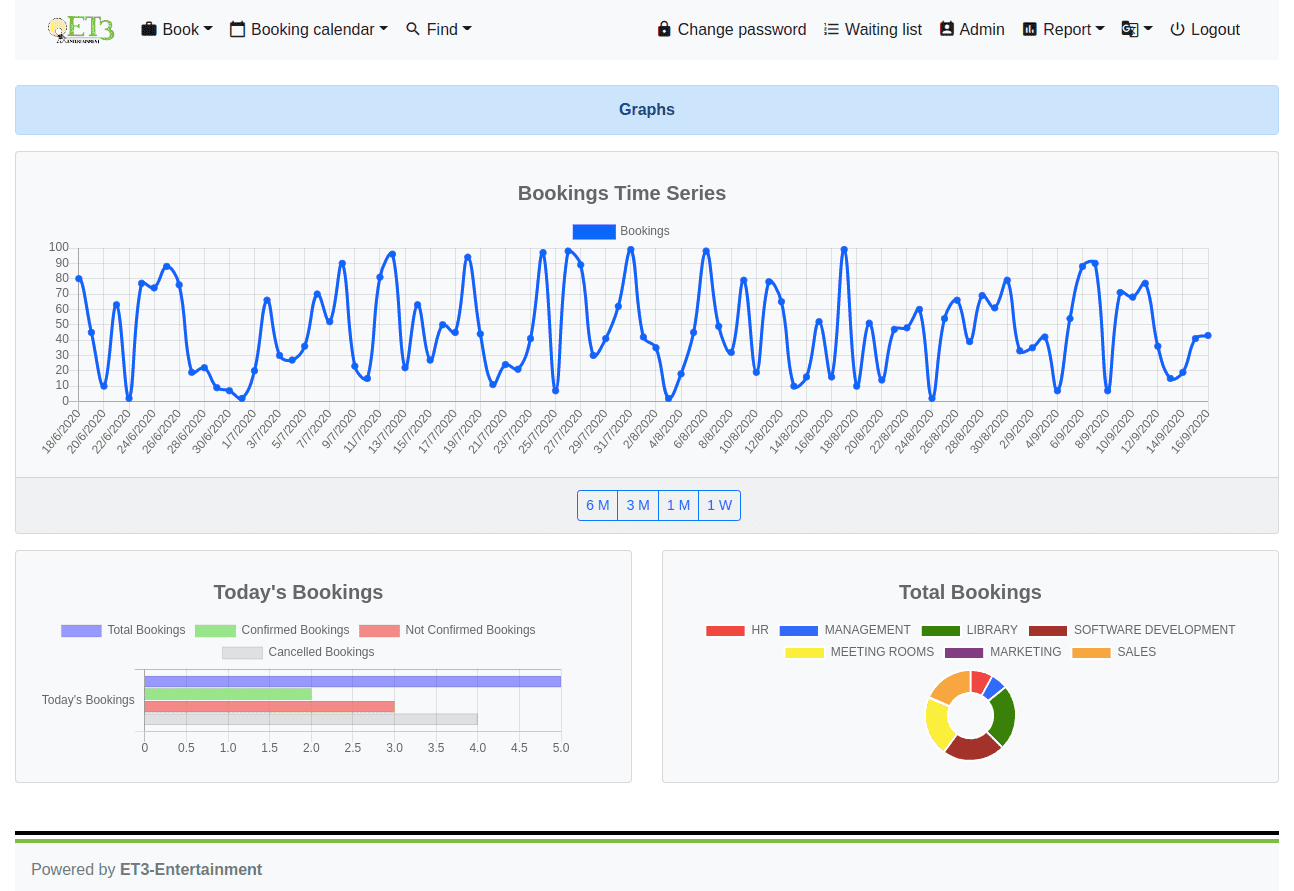1294x891 pixels.
Task: Click the MANAGEMENT blue legend swatch
Action: (x=799, y=630)
